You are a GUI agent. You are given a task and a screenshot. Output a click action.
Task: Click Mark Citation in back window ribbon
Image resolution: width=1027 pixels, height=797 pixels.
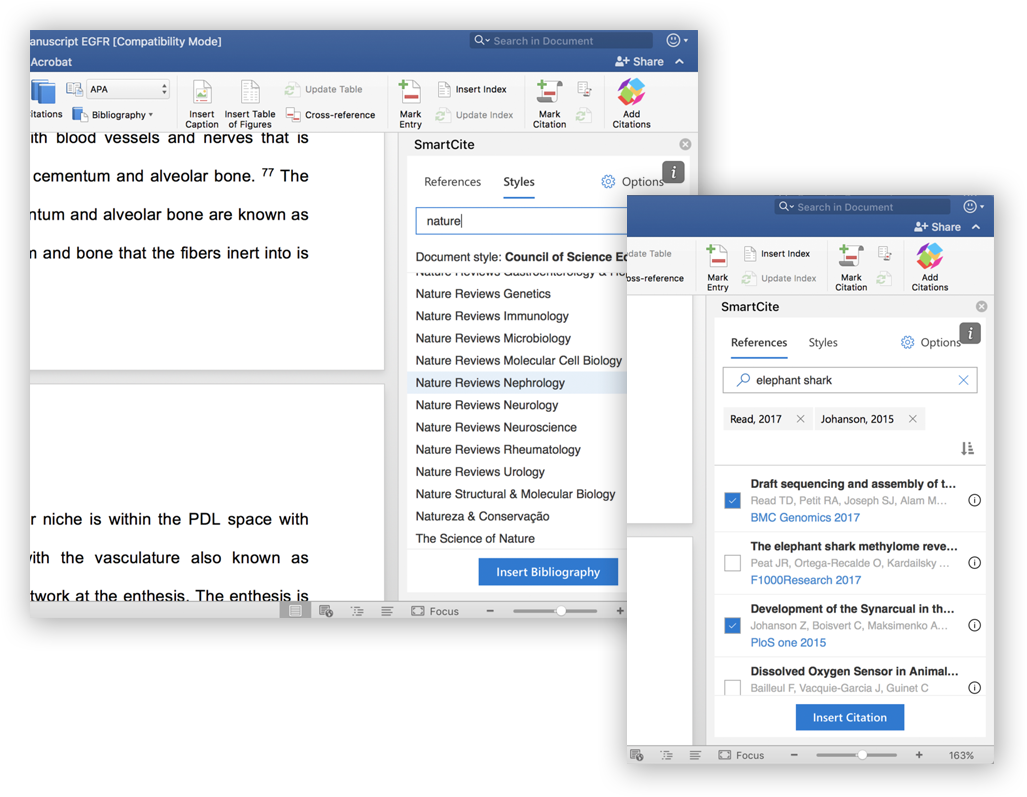[x=549, y=104]
